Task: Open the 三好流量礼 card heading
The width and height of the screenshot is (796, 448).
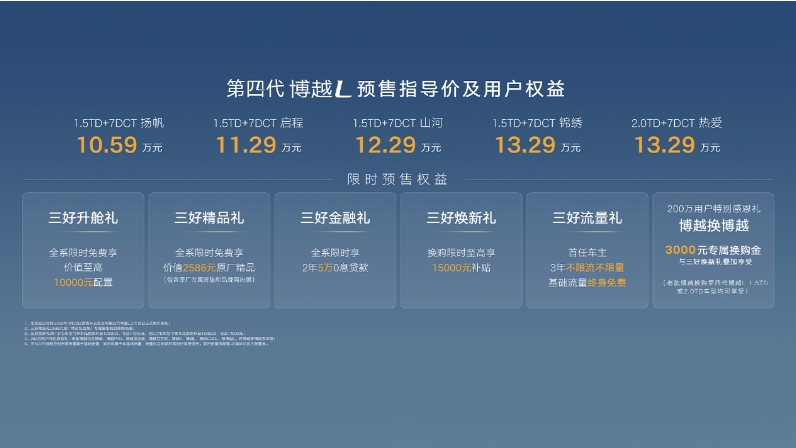Action: 587,218
